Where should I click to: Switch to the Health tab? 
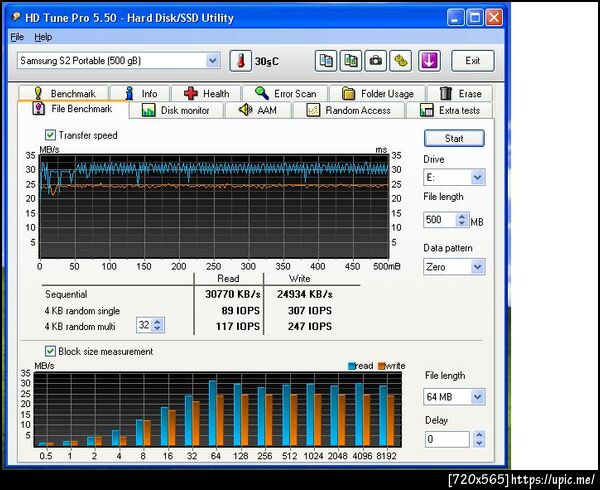coord(206,93)
